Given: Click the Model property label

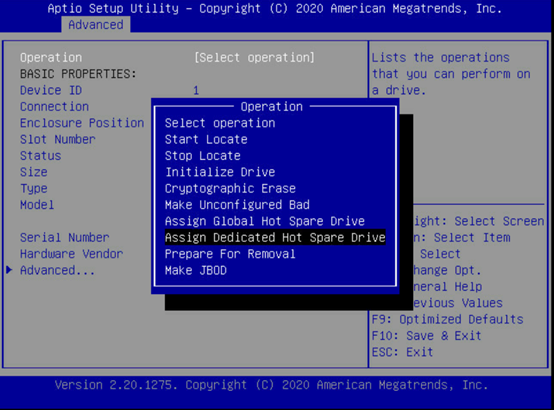Looking at the screenshot, I should [37, 205].
